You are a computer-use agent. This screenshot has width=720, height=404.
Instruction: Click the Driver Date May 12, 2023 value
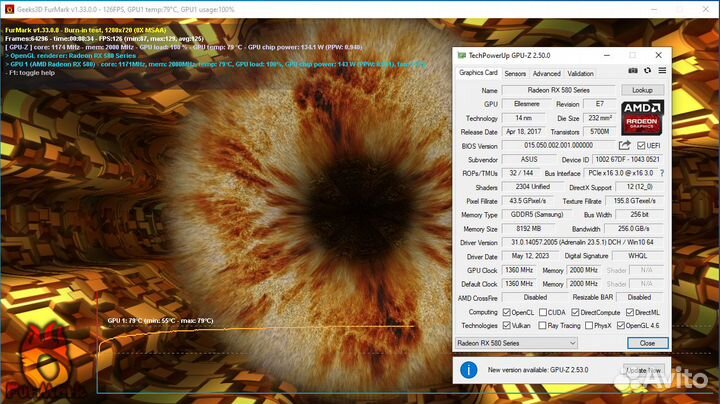pos(530,256)
